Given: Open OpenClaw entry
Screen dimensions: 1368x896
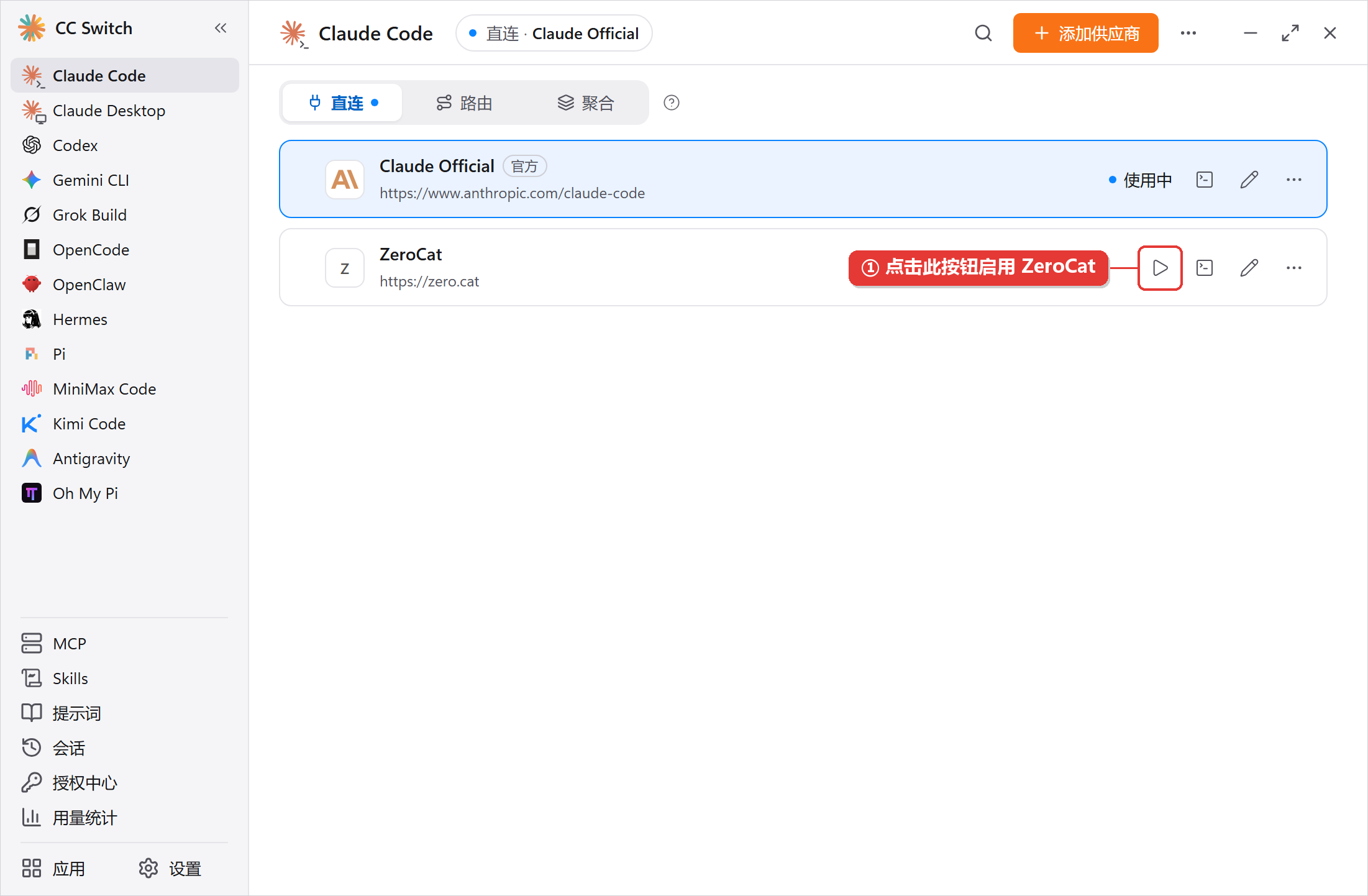Looking at the screenshot, I should pos(125,285).
